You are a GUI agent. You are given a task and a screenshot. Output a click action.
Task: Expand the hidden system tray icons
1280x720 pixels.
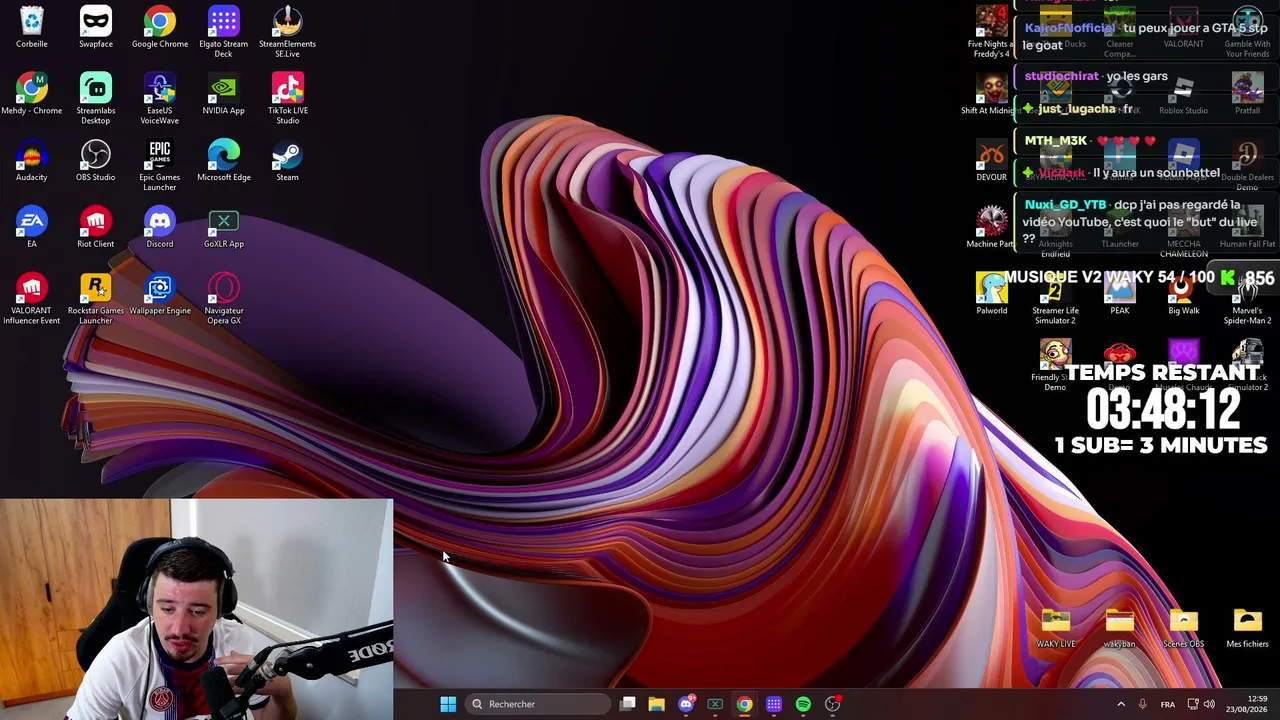(1120, 704)
